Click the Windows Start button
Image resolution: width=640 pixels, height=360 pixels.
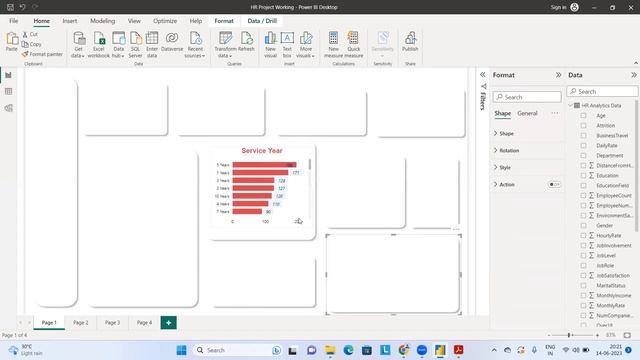pyautogui.click(x=181, y=350)
